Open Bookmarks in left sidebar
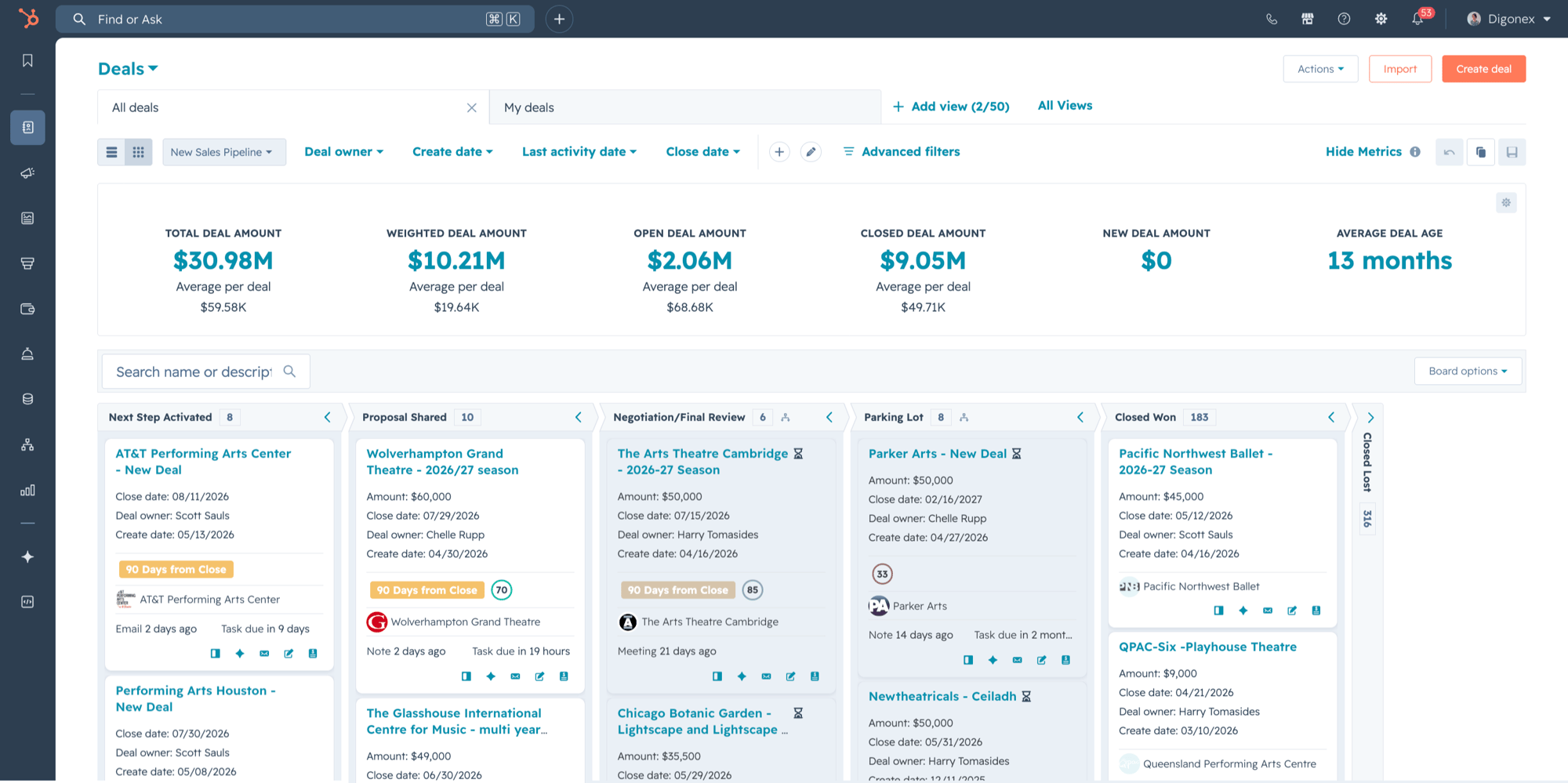 click(x=27, y=61)
